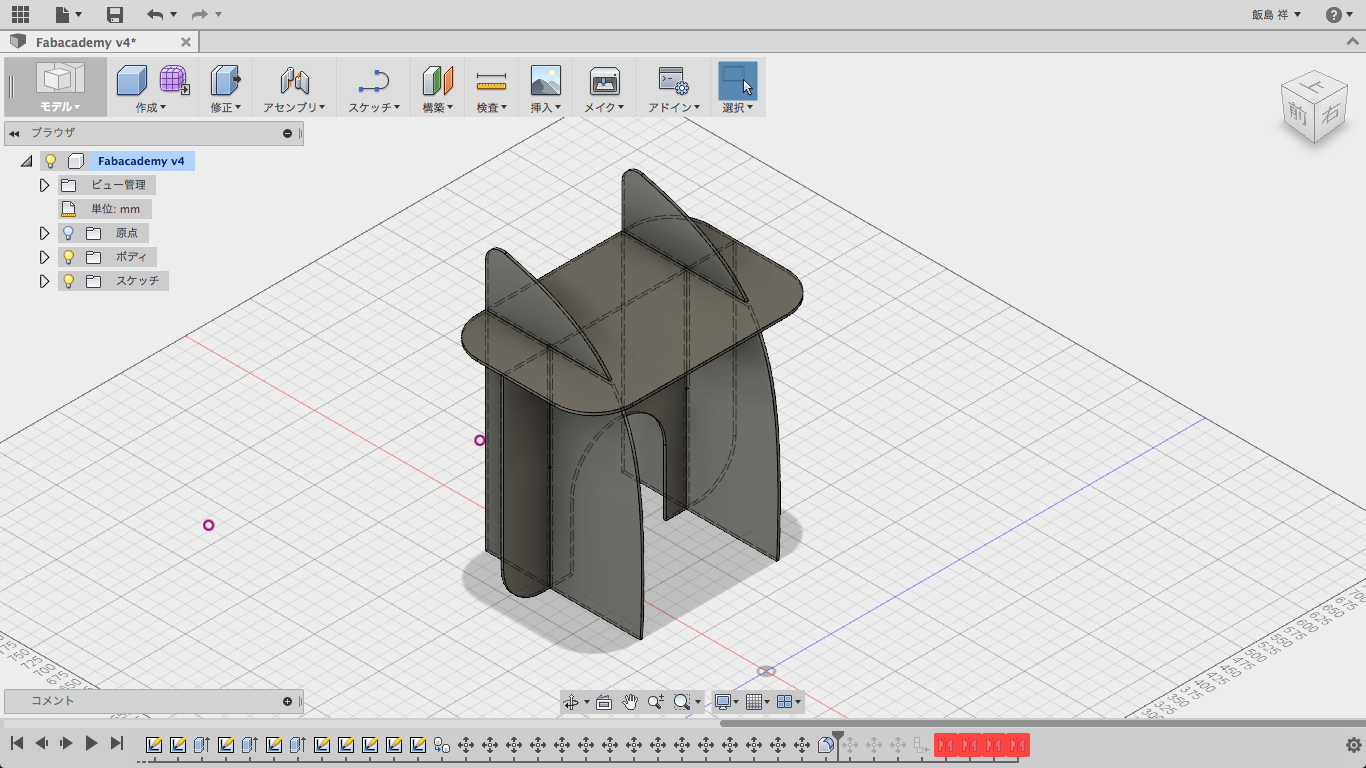Click the insert image icon above 挿入
The height and width of the screenshot is (768, 1366).
(545, 80)
